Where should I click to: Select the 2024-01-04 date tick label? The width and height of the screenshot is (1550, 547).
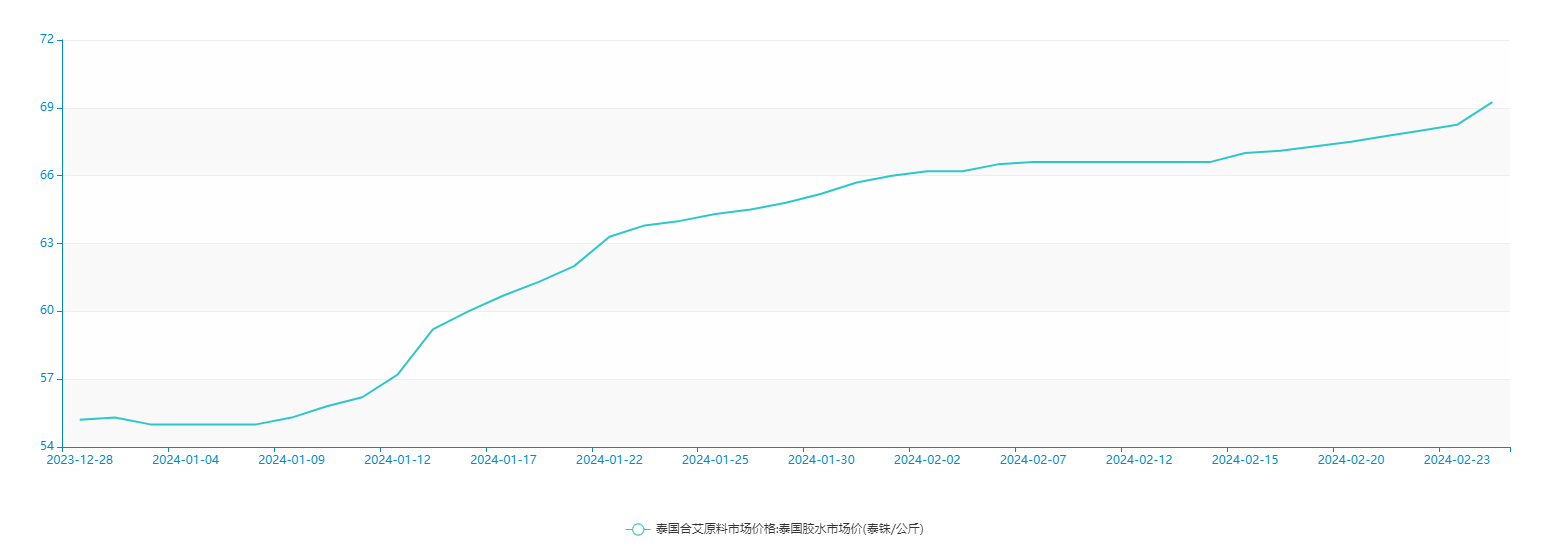coord(185,460)
